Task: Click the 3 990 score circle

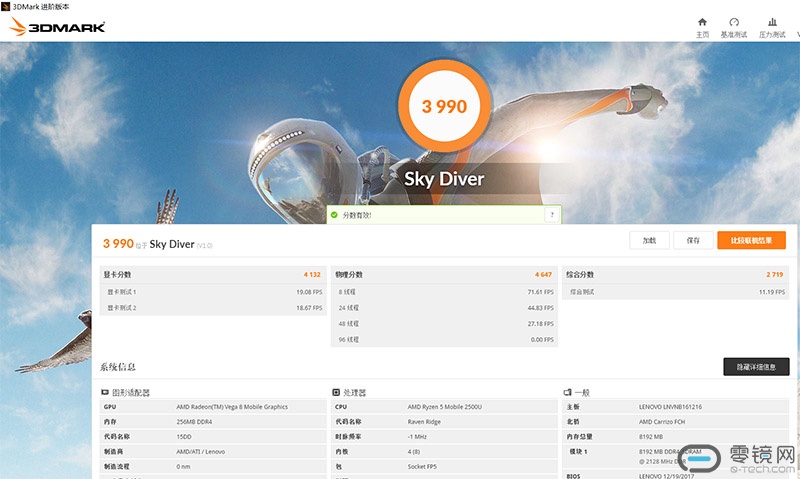Action: click(x=444, y=106)
